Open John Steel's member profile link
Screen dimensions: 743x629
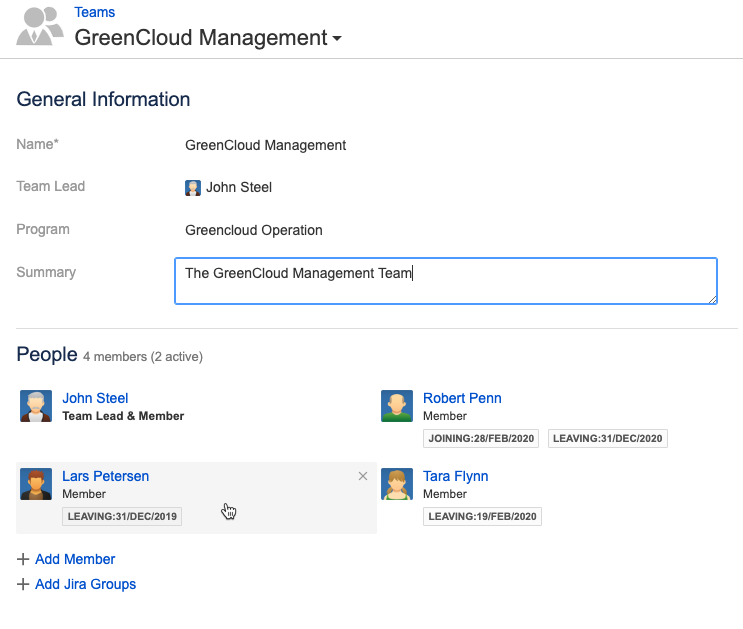click(95, 398)
